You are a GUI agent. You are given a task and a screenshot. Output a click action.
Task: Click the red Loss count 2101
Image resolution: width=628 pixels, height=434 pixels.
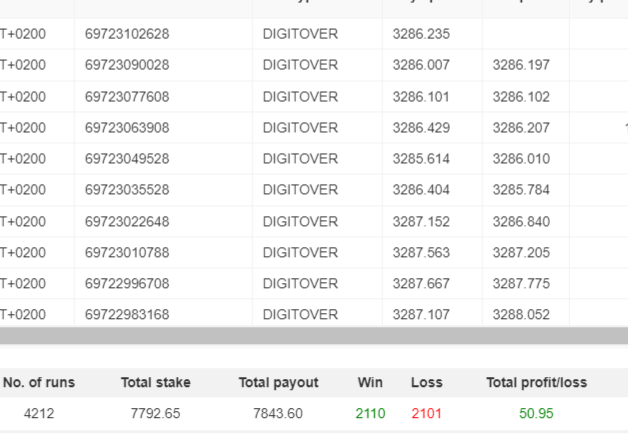[x=427, y=415]
